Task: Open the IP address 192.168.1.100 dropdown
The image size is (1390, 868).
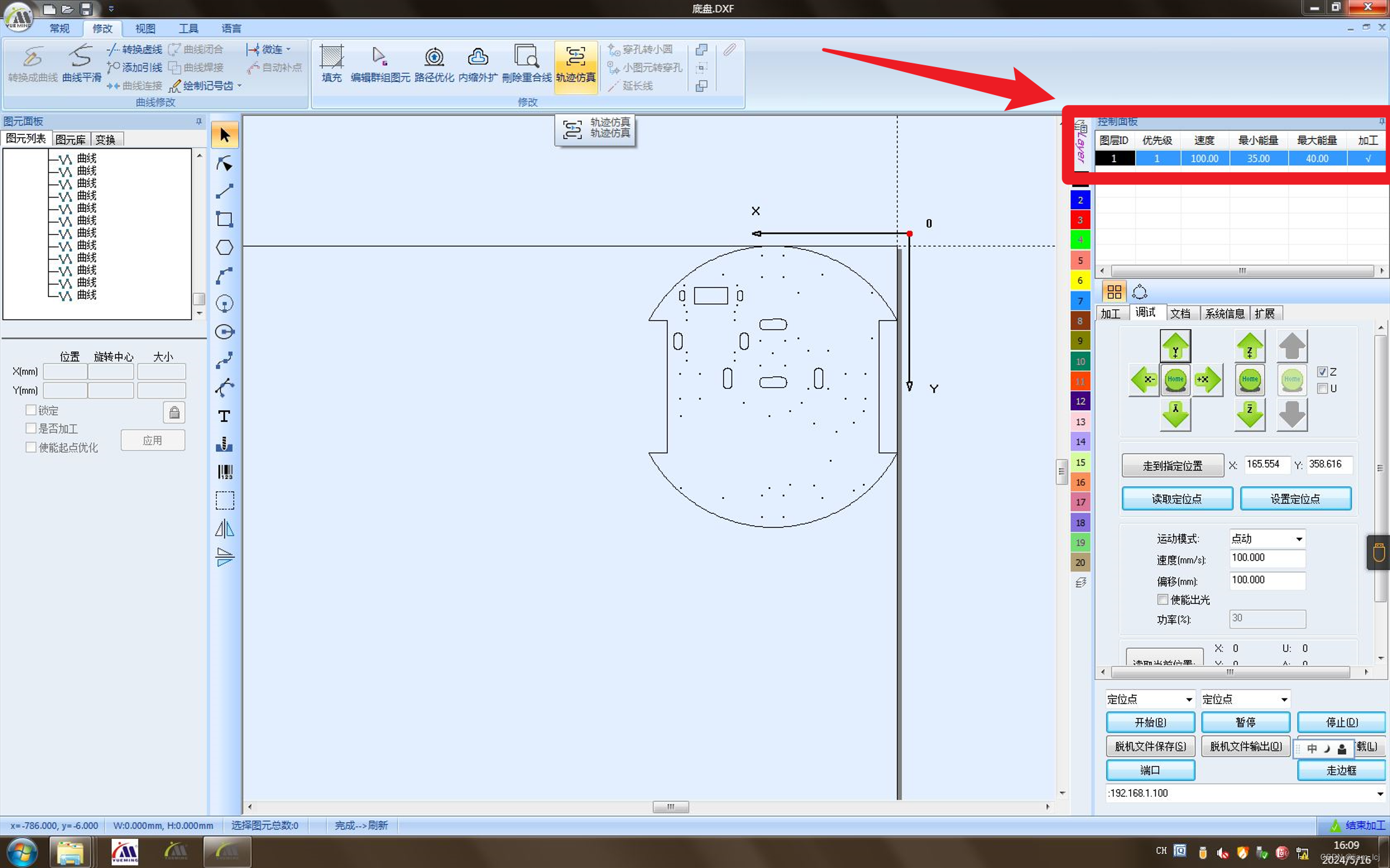Action: 1379,793
